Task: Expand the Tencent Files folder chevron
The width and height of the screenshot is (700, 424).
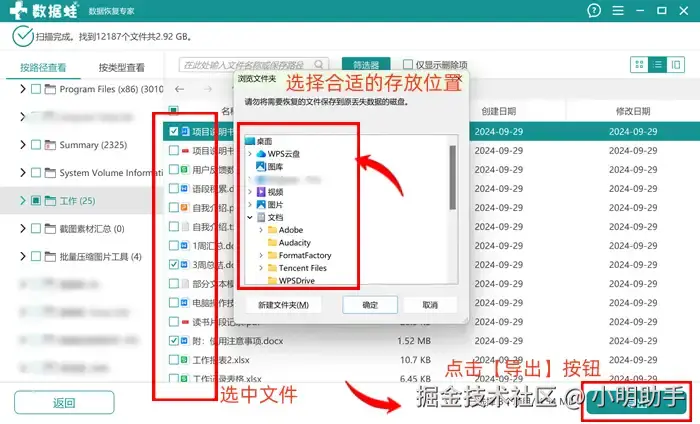Action: coord(261,268)
